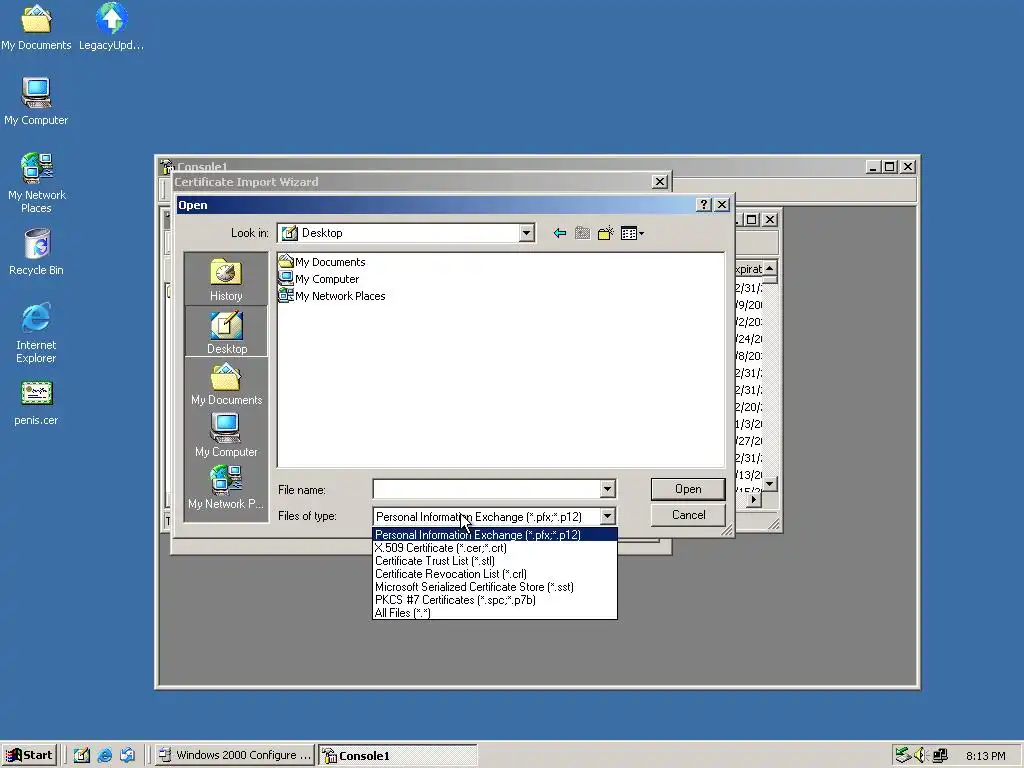The height and width of the screenshot is (768, 1024).
Task: Go back using the toolbar arrow icon
Action: tap(560, 233)
